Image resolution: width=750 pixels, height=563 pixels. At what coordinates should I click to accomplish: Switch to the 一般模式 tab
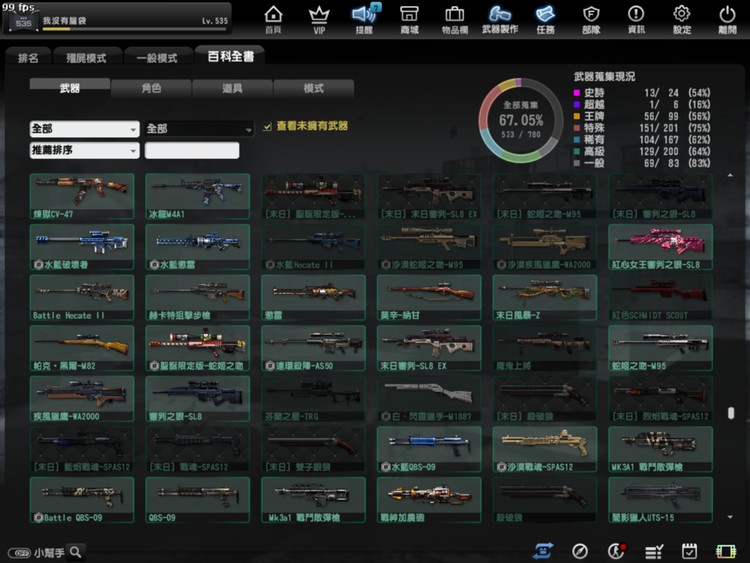coord(156,58)
